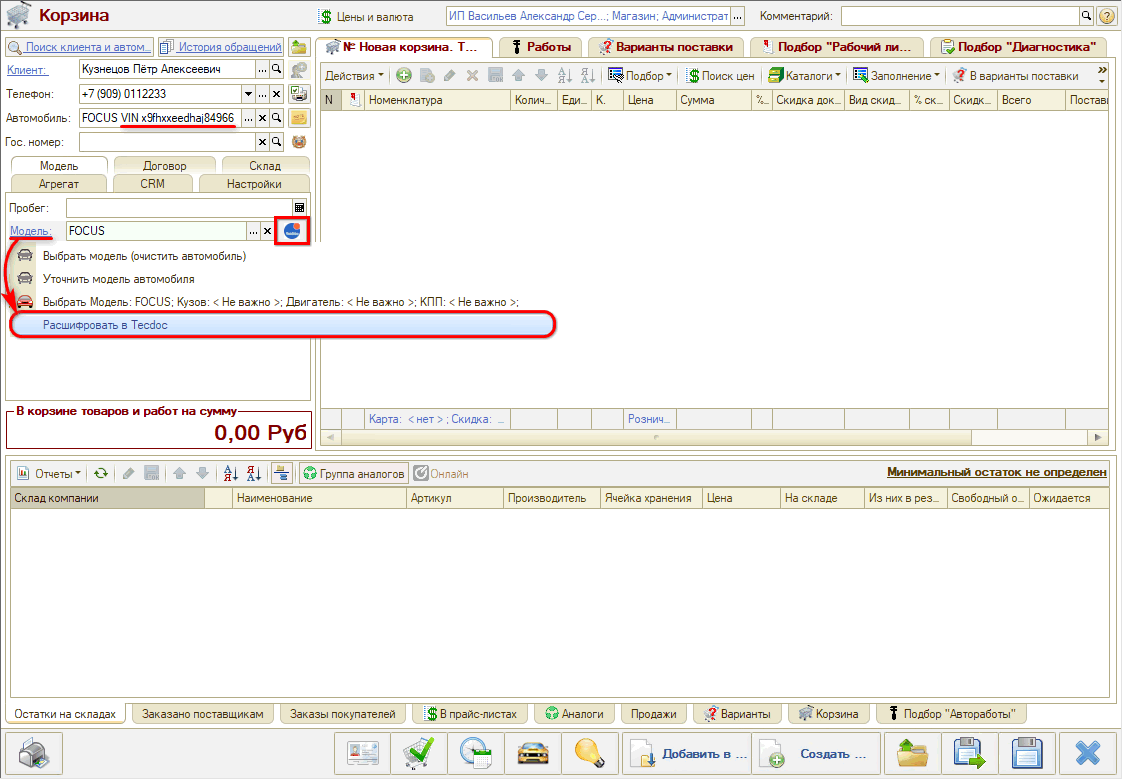Viewport: 1122px width, 779px height.
Task: Click the shopping cart checkmark icon
Action: click(x=416, y=754)
